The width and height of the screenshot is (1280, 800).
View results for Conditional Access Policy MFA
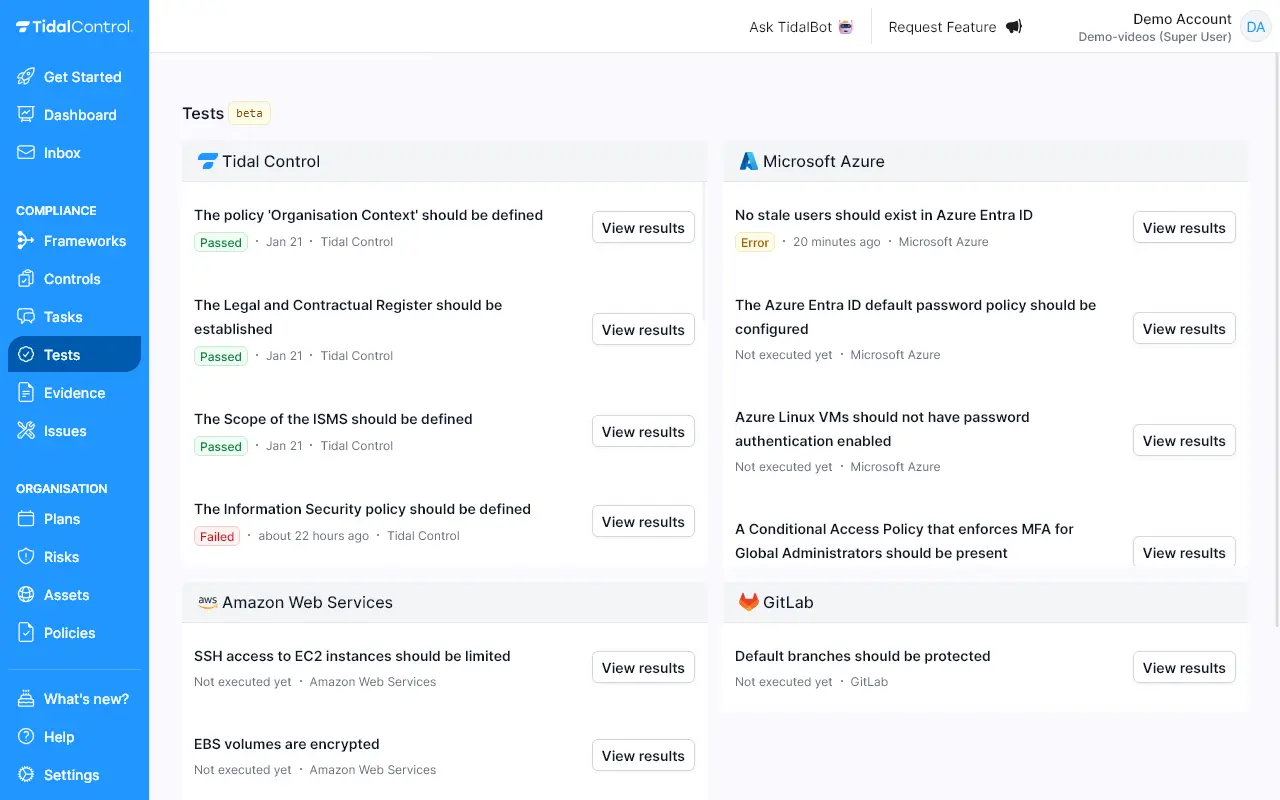1184,552
